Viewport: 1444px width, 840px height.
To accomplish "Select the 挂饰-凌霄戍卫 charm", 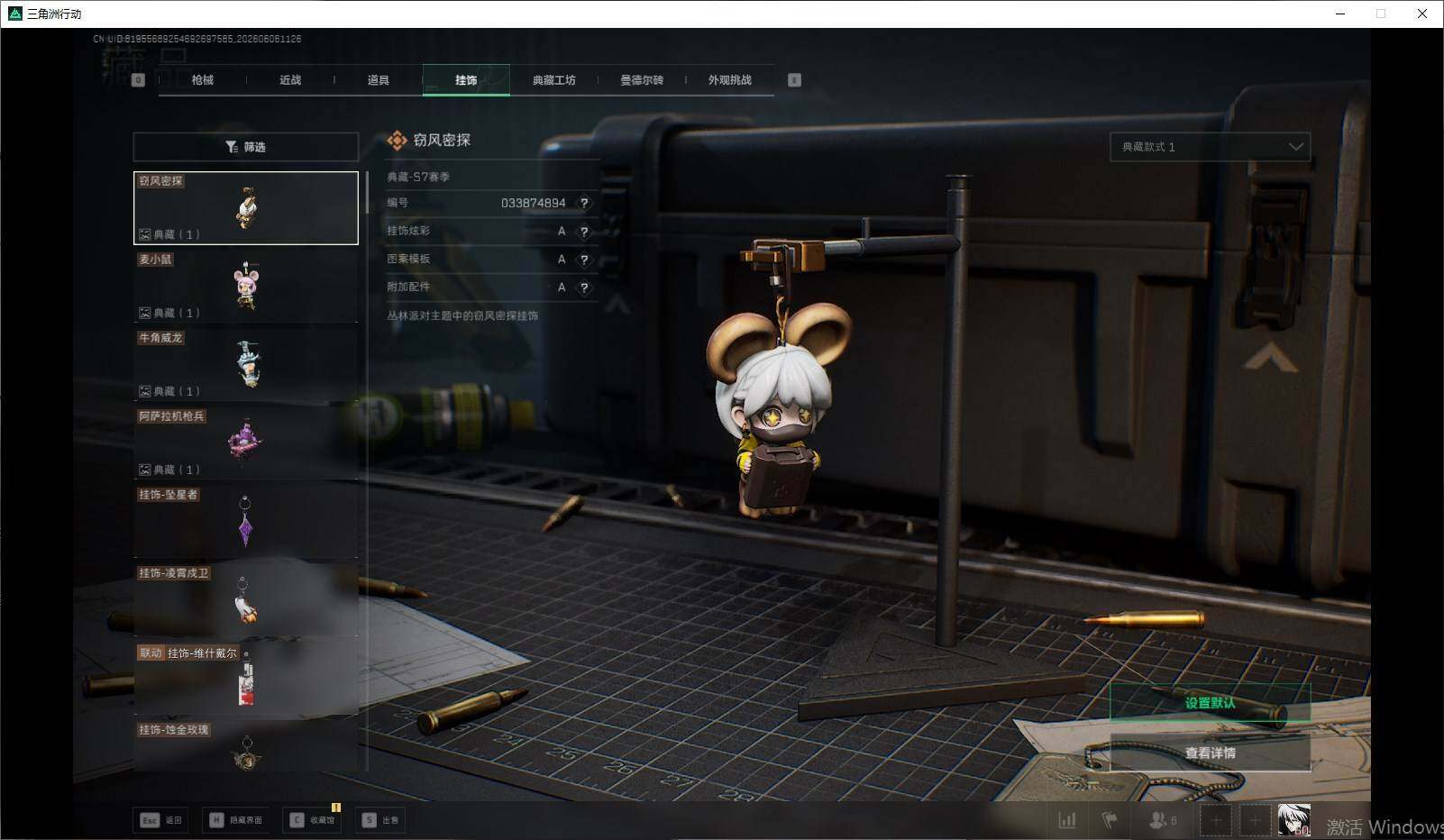I will (246, 599).
